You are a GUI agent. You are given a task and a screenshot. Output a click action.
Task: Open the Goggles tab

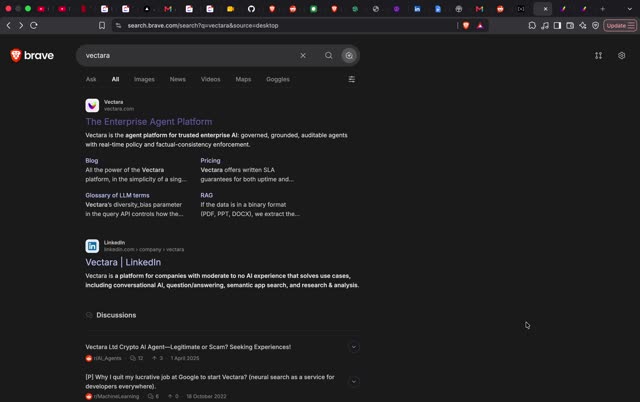pos(278,79)
